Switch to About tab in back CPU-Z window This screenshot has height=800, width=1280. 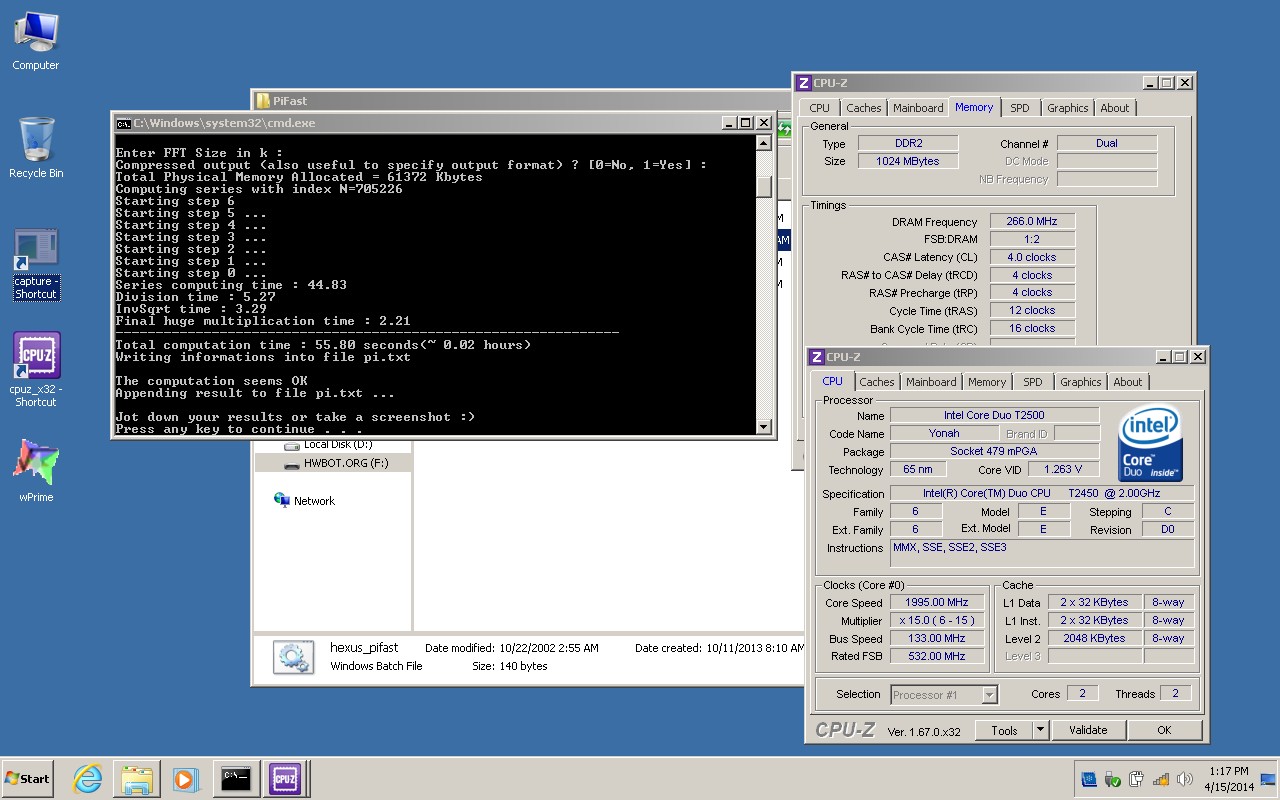click(1115, 108)
